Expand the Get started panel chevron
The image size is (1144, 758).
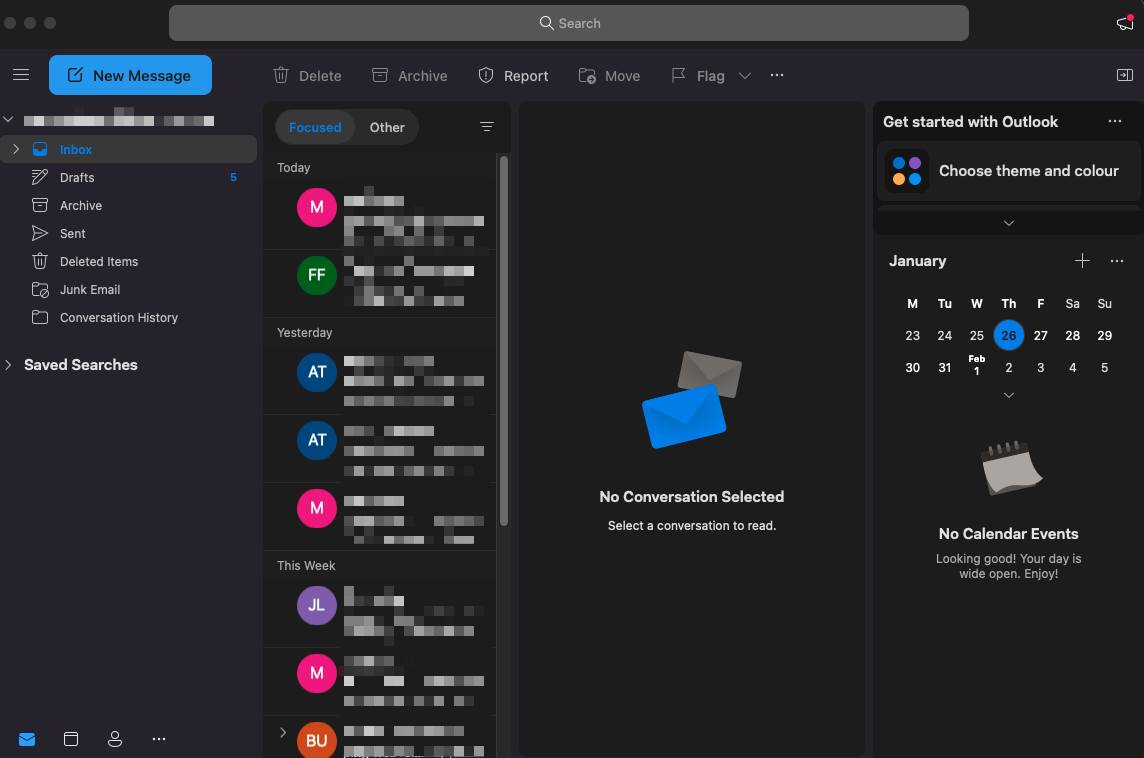1009,223
